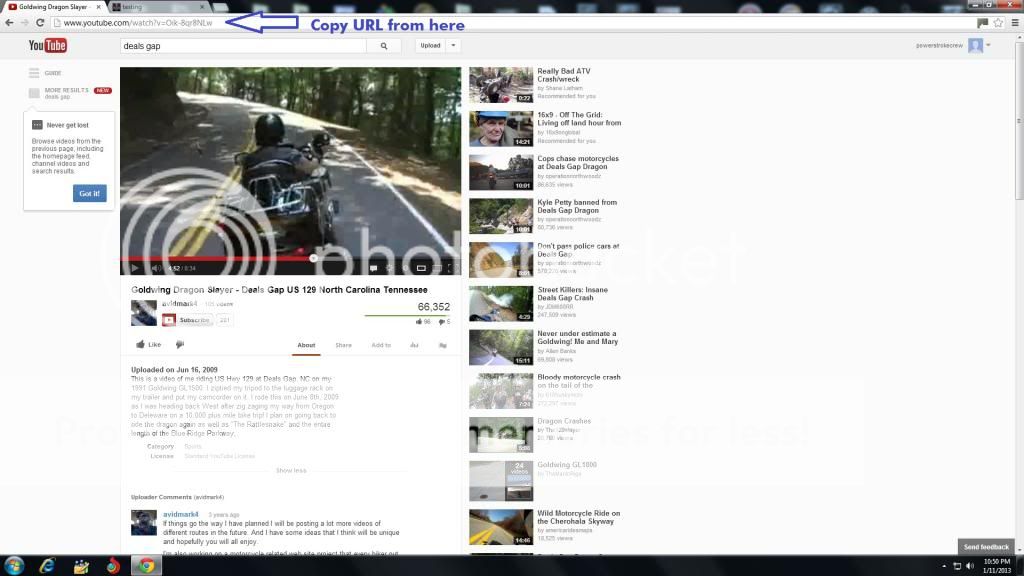Click the Like button
1024x576 pixels.
[x=148, y=344]
